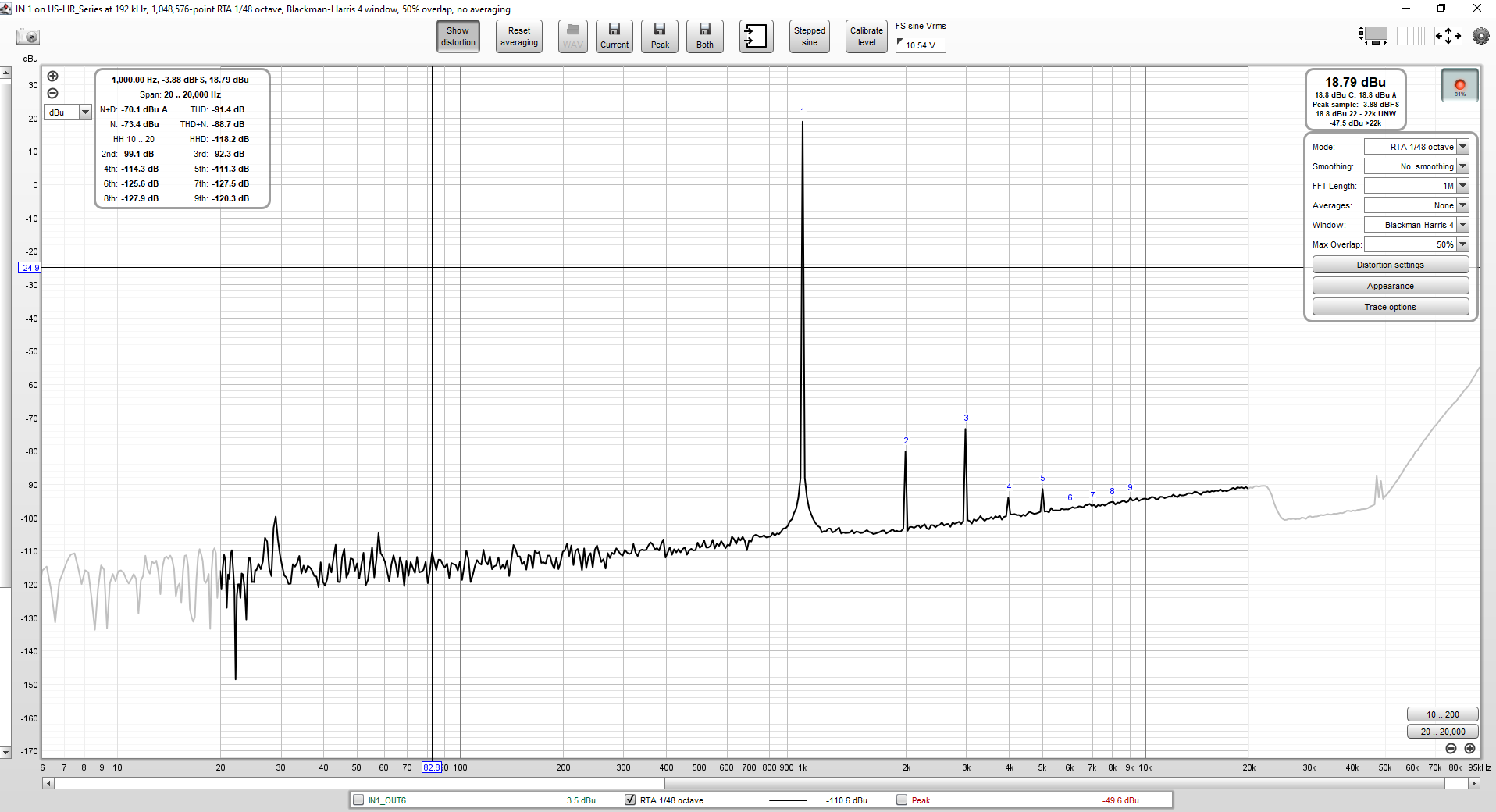1496x812 pixels.
Task: Click the THD -91.4 dB value
Action: click(x=228, y=109)
